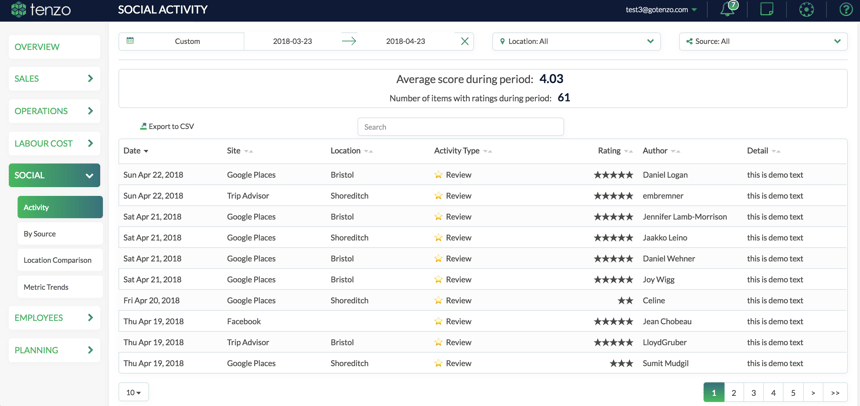
Task: Open the help question mark icon
Action: 846,9
